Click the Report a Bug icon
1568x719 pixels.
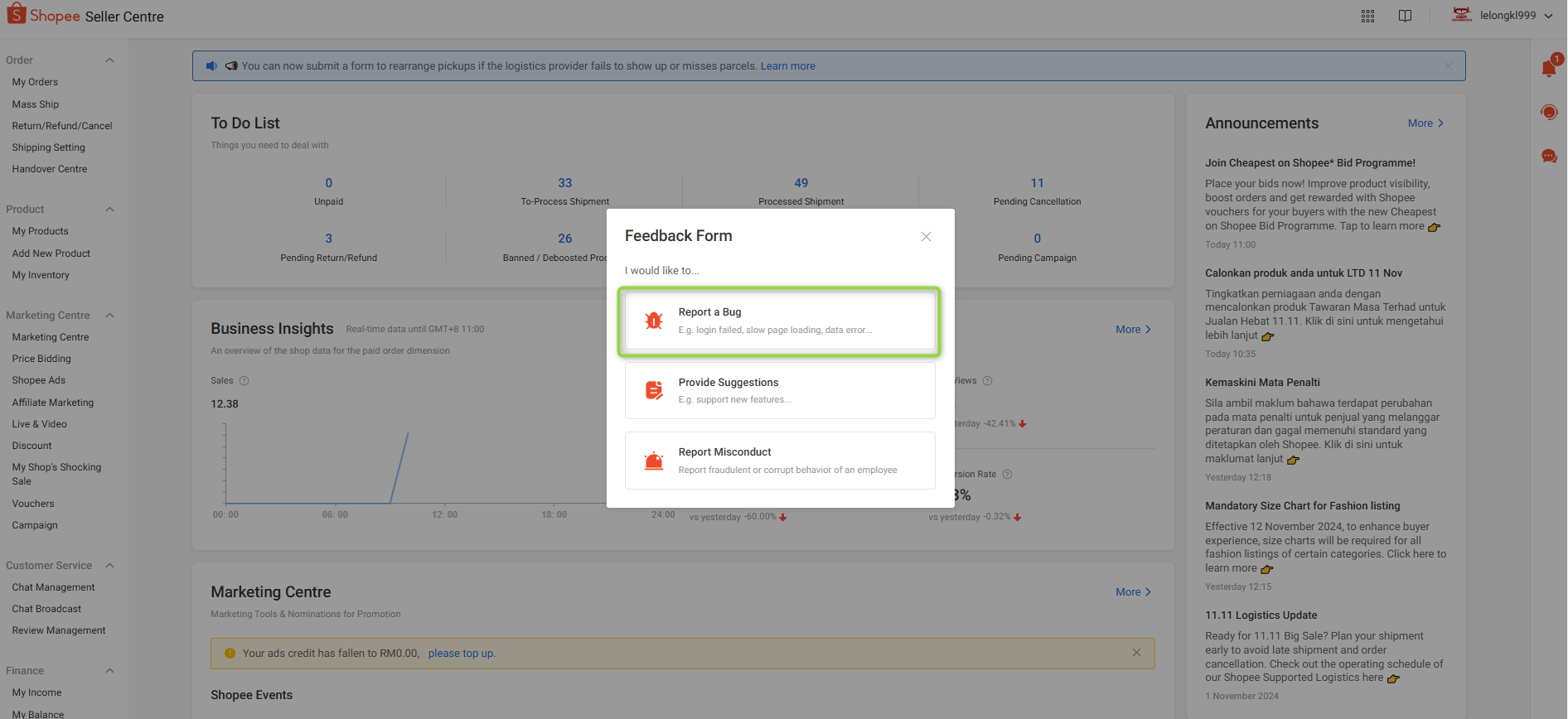pos(654,321)
